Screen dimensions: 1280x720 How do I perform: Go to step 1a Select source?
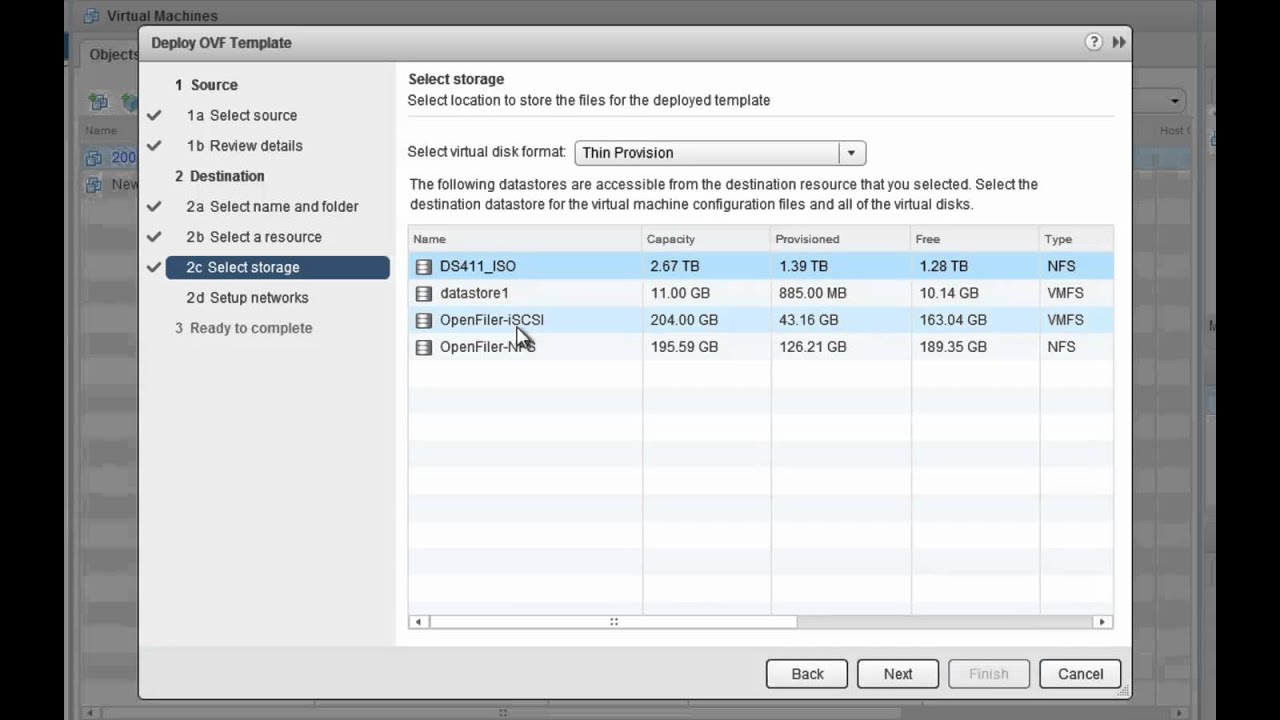click(x=241, y=115)
